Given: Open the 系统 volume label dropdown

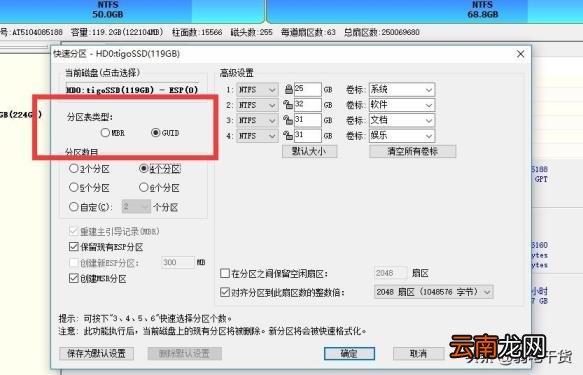Looking at the screenshot, I should 402,89.
